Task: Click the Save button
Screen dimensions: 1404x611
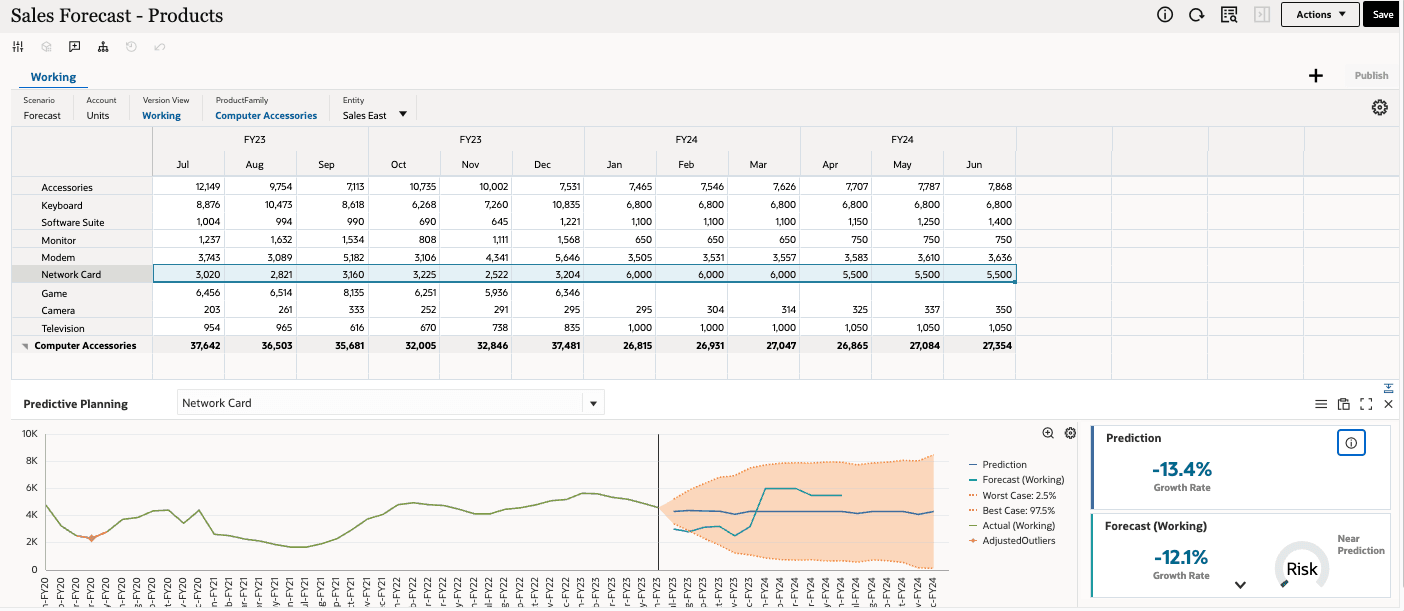Action: coord(1382,14)
